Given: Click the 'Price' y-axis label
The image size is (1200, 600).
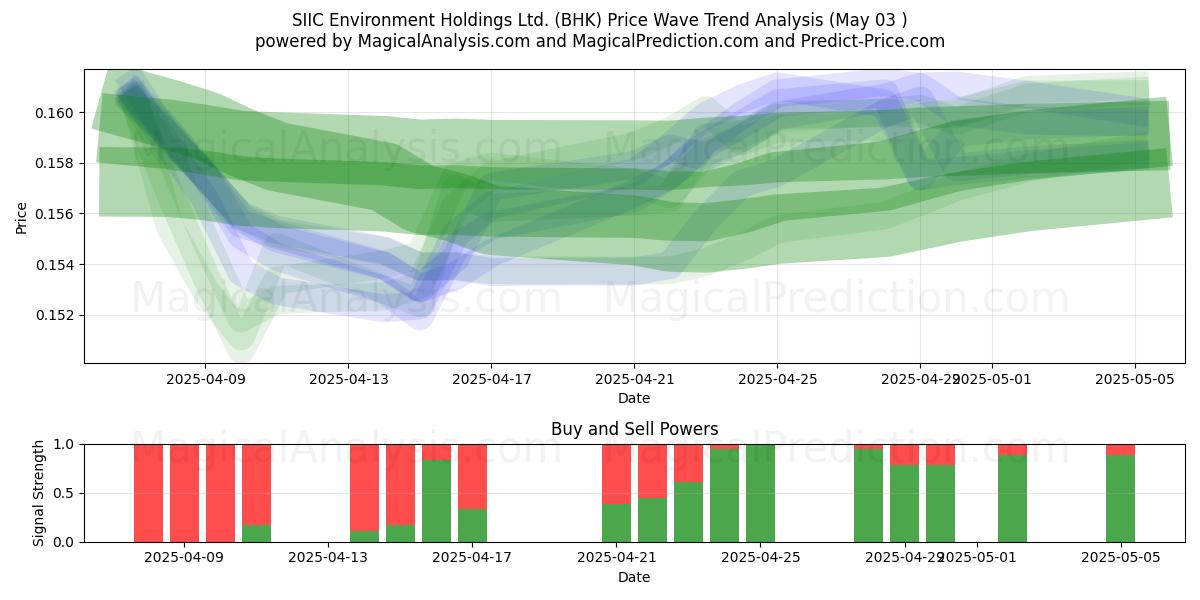Looking at the screenshot, I should 22,217.
